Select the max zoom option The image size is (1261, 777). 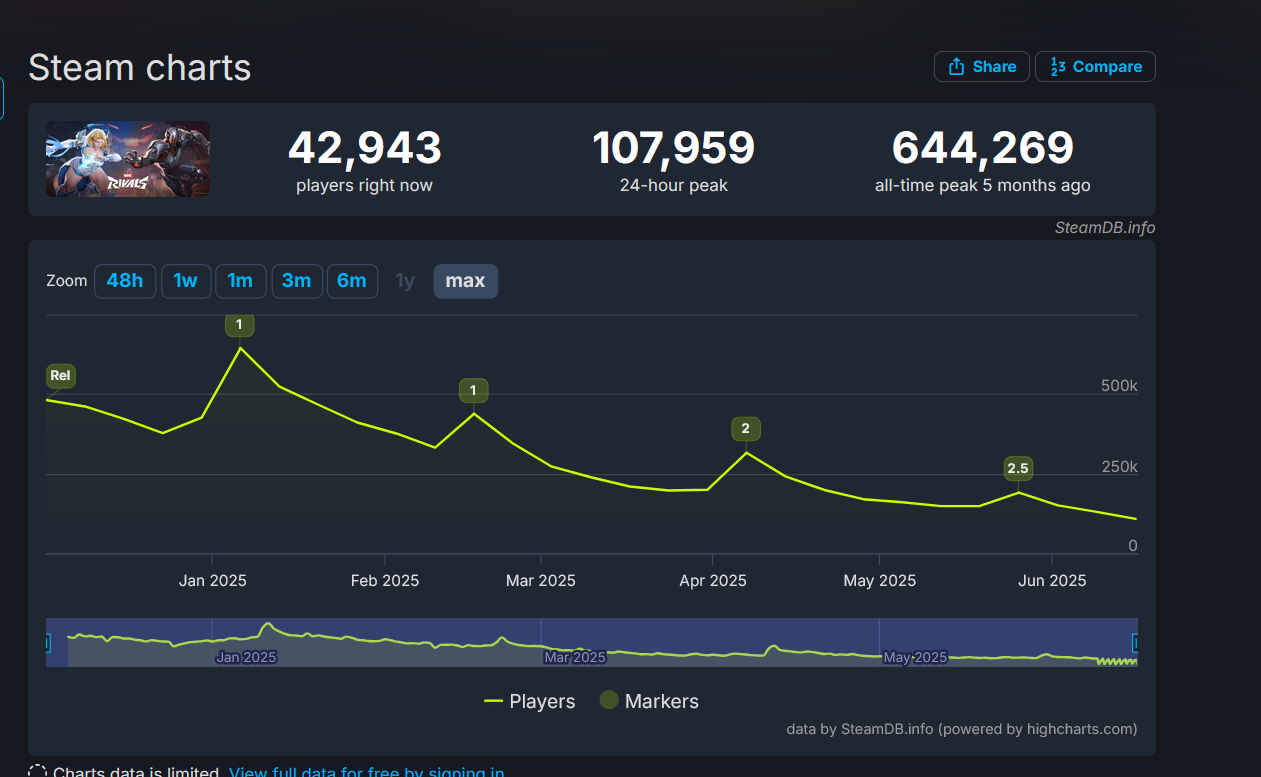click(x=465, y=281)
